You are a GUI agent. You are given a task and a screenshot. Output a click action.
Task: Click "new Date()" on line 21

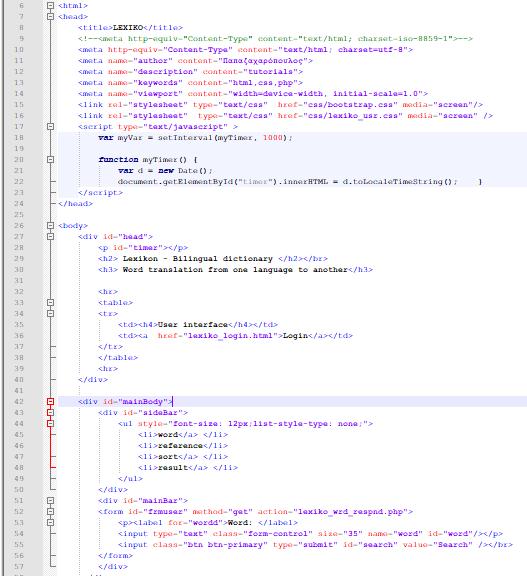[183, 171]
